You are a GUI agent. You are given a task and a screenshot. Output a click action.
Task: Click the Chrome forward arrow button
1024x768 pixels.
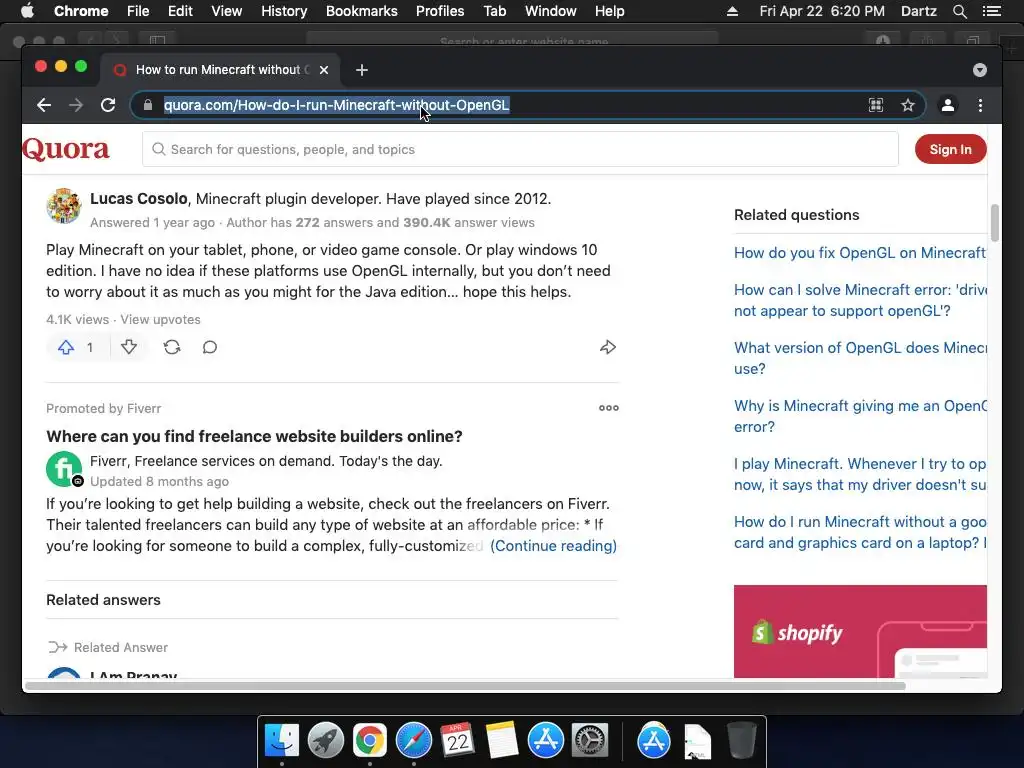point(76,105)
